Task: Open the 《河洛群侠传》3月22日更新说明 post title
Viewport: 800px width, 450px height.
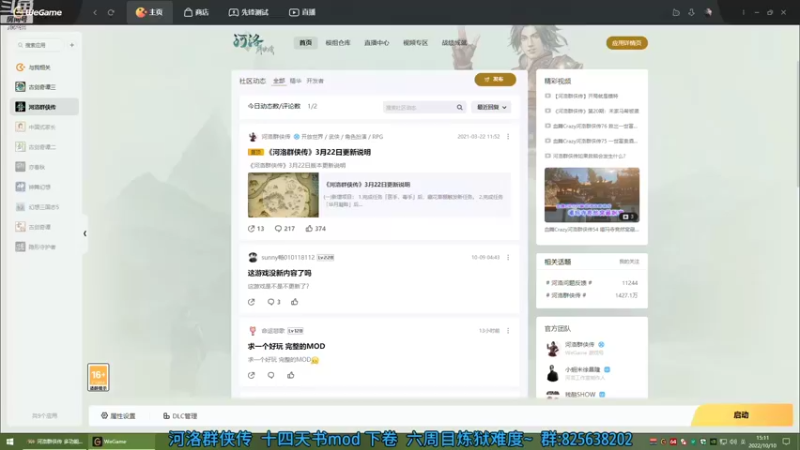Action: pyautogui.click(x=319, y=152)
